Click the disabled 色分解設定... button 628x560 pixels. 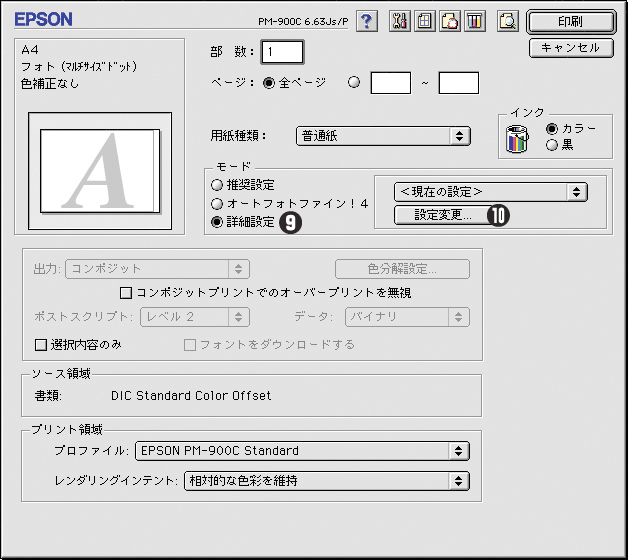click(x=402, y=269)
